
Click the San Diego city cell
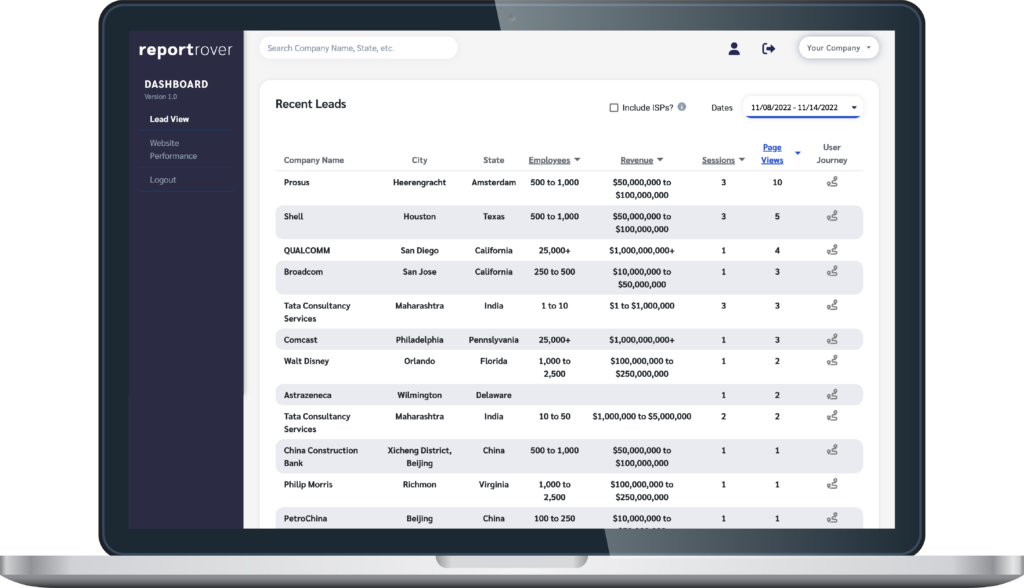pos(419,250)
